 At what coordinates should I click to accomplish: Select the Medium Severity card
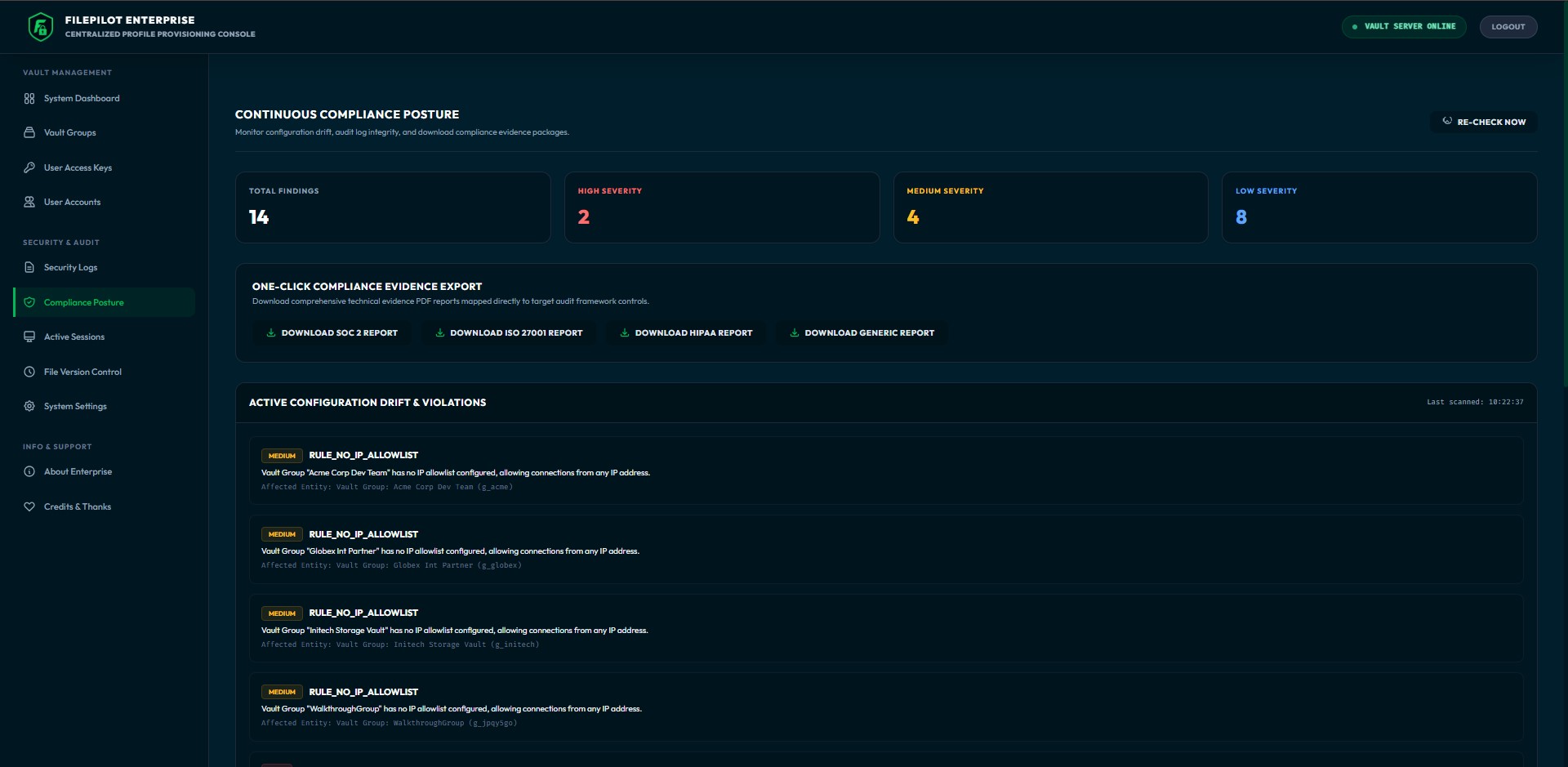click(1050, 207)
